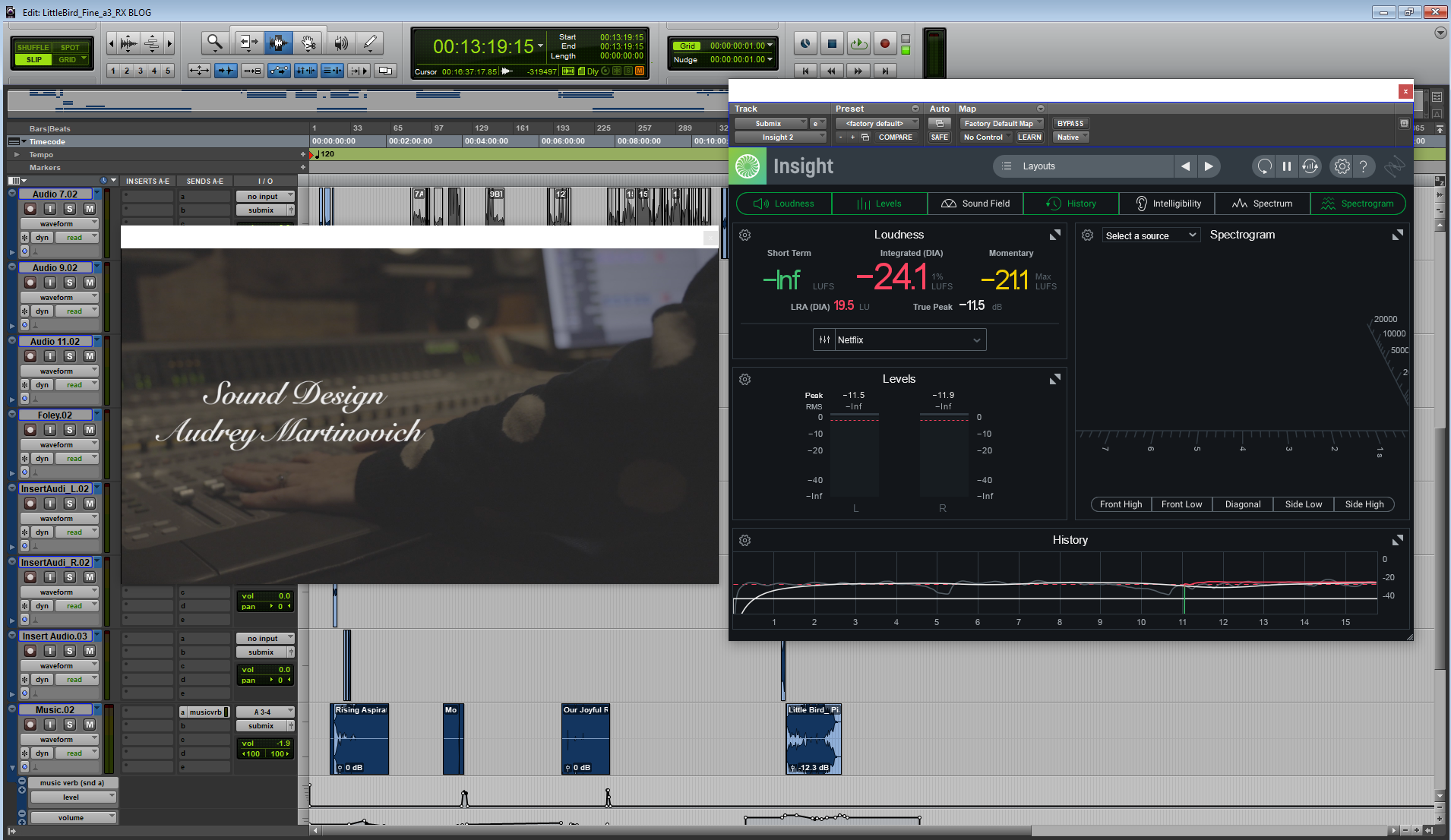Pause the Insight meters
1451x840 pixels.
click(1287, 166)
